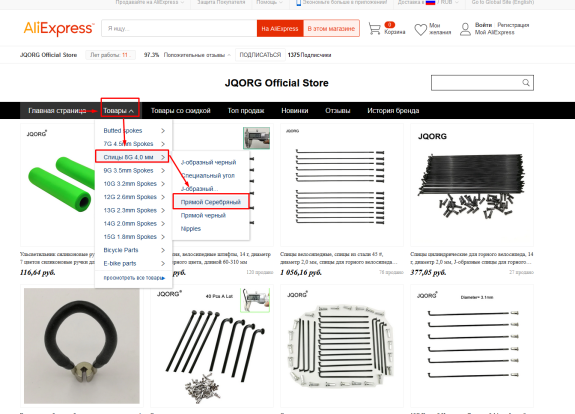Open the Diameter 3.1mm spokes product image
This screenshot has width=575, height=414.
(472, 346)
